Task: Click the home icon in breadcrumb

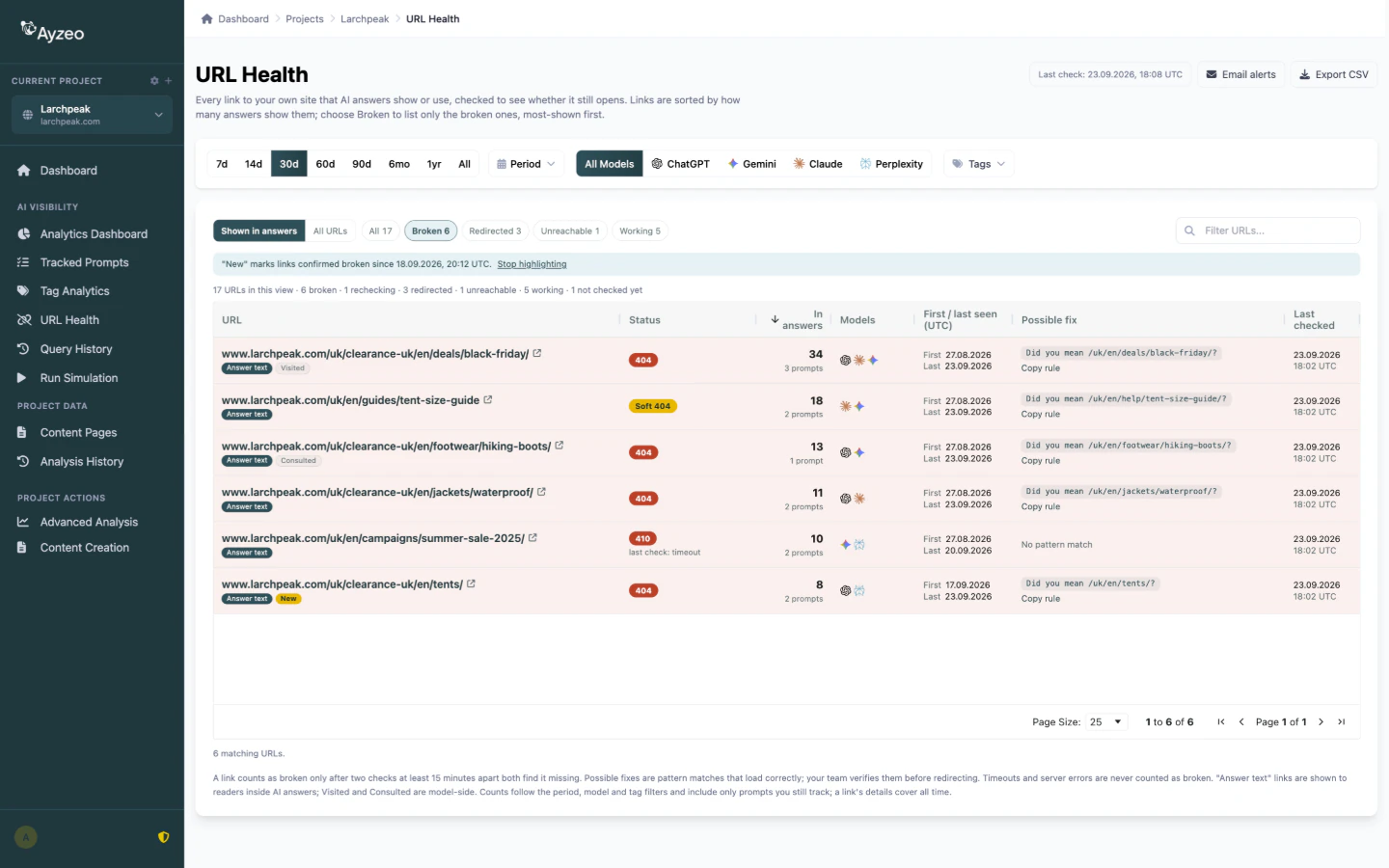Action: click(x=206, y=19)
